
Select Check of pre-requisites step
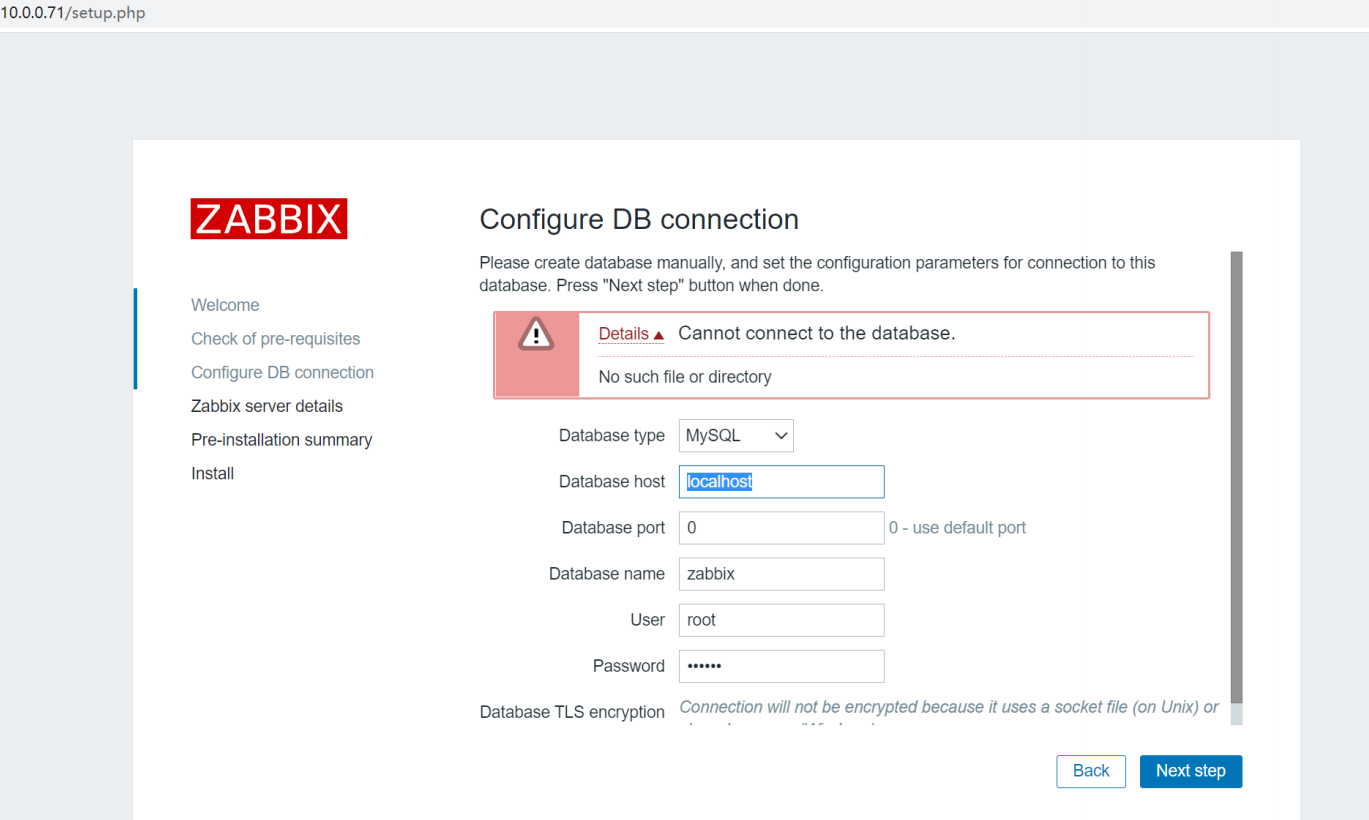pos(275,339)
